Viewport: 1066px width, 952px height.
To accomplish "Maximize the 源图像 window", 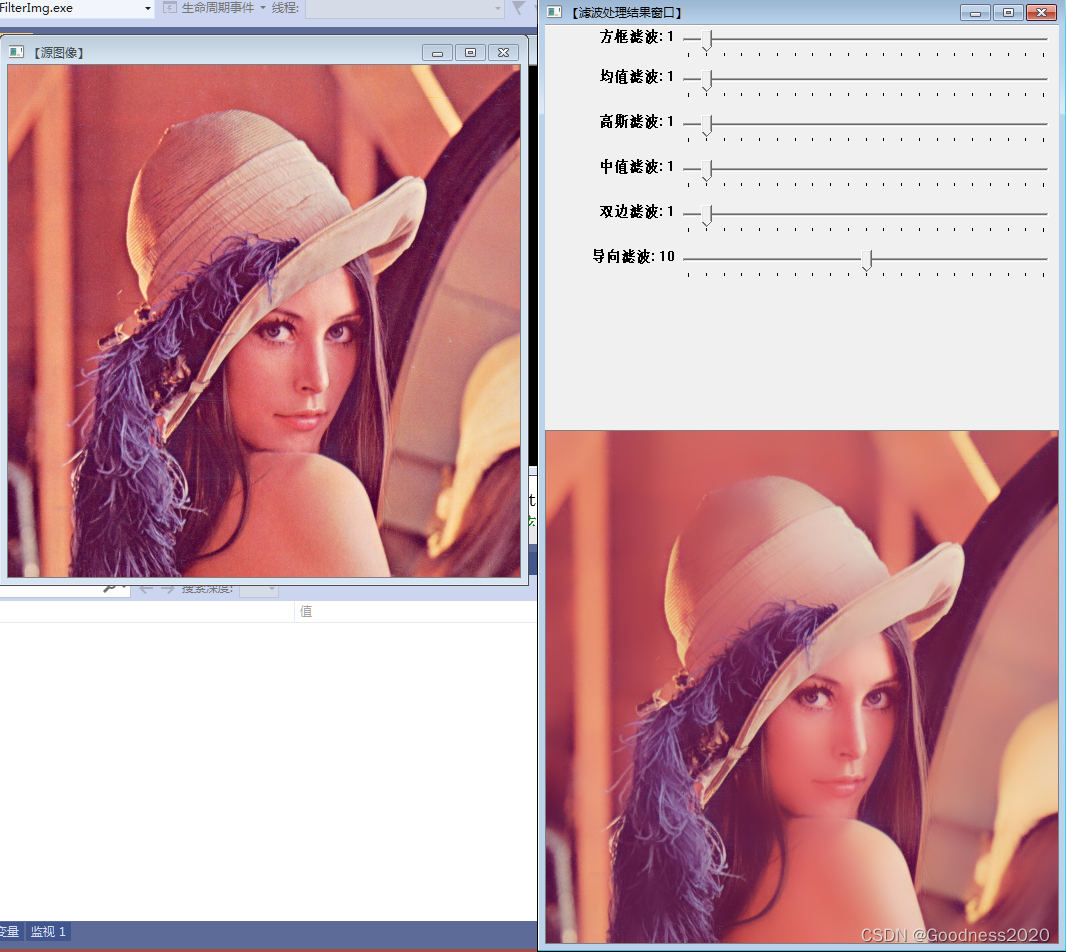I will (x=470, y=52).
